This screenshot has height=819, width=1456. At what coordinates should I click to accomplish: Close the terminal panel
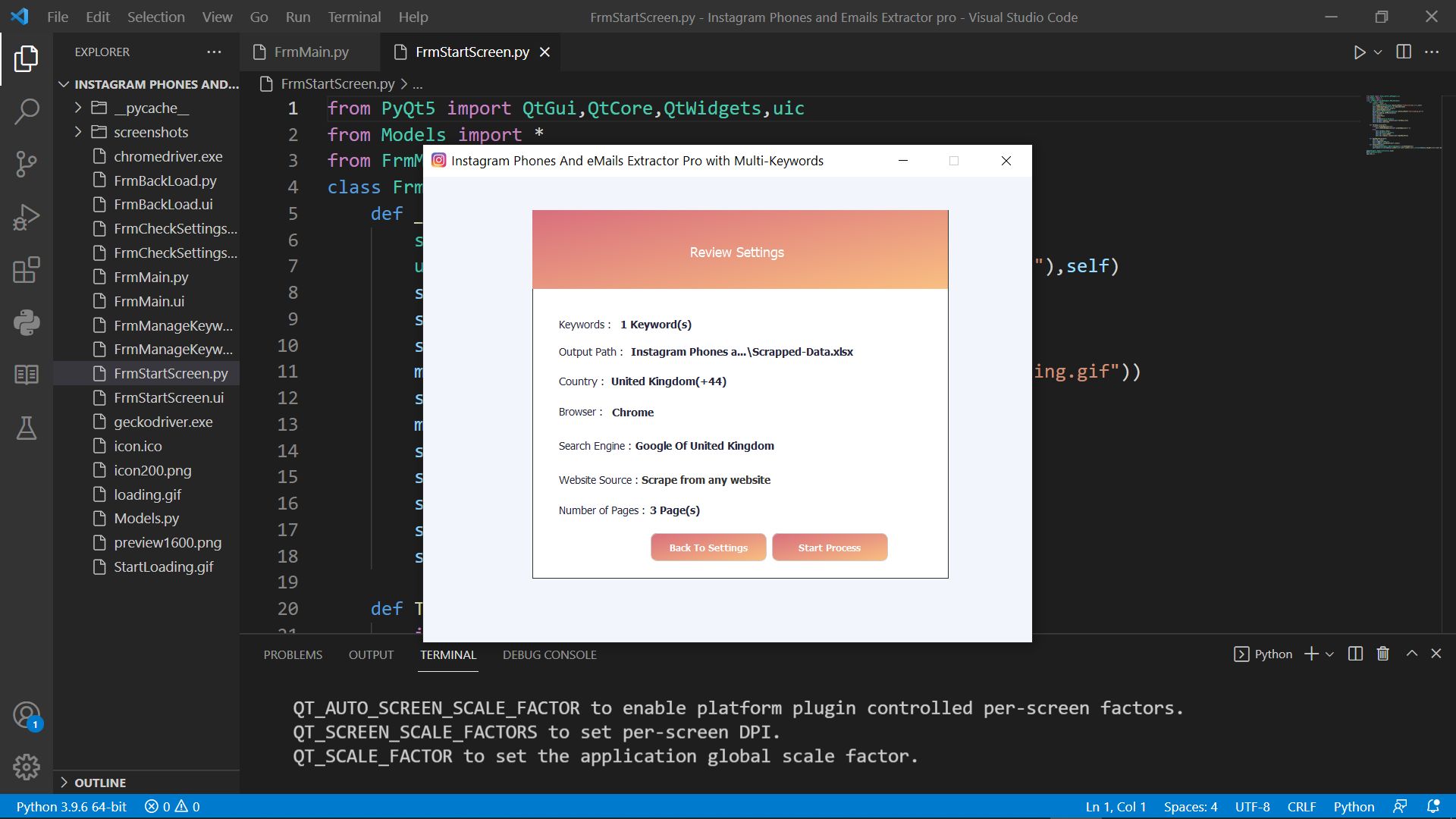(x=1436, y=654)
